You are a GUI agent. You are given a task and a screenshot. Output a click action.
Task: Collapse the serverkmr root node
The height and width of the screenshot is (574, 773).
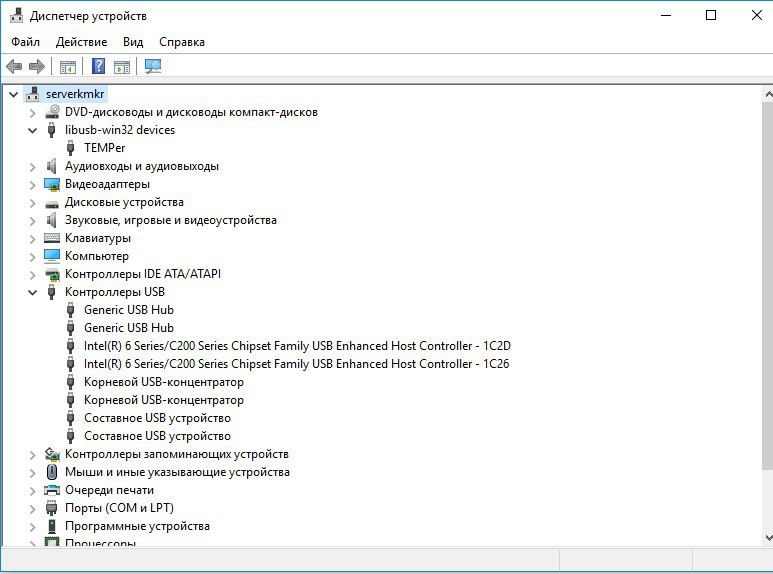14,94
